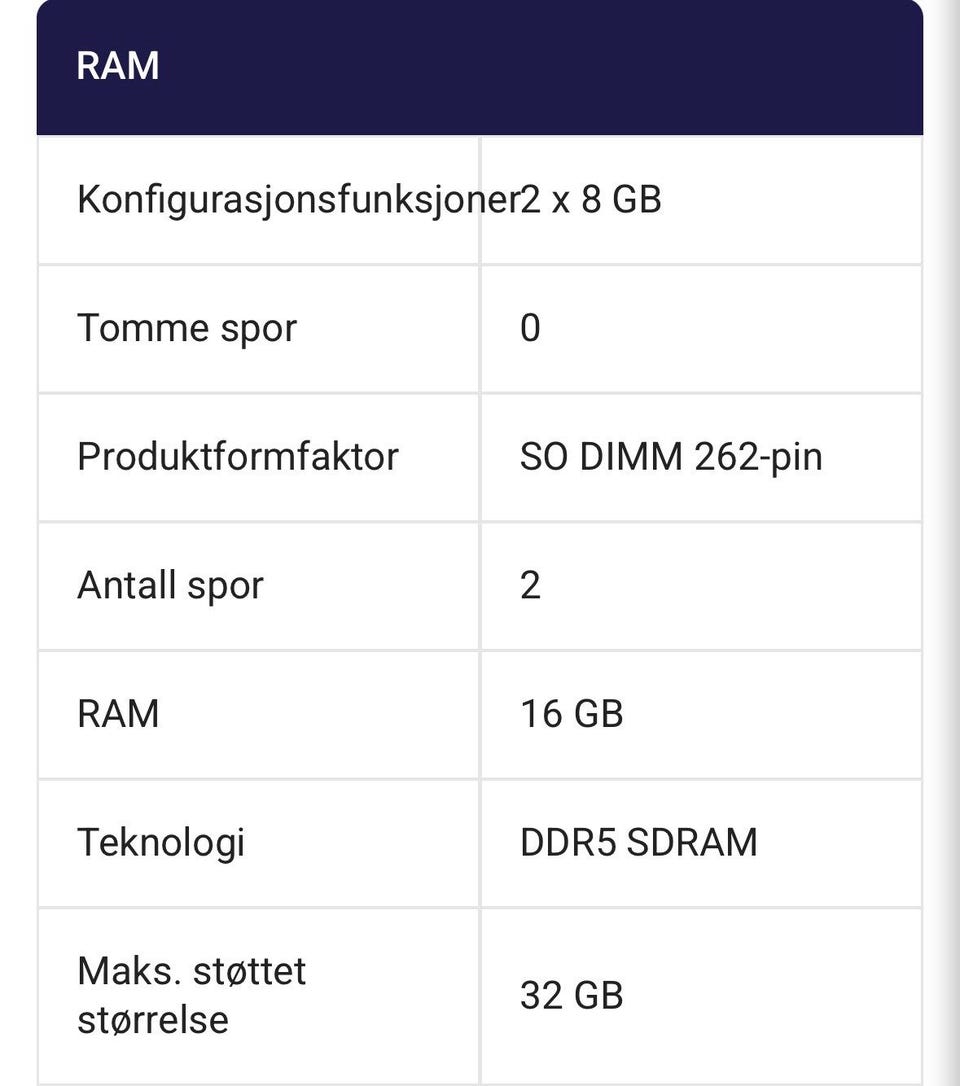Screen dimensions: 960x1086
Task: Click the 32 GB value
Action: point(571,995)
